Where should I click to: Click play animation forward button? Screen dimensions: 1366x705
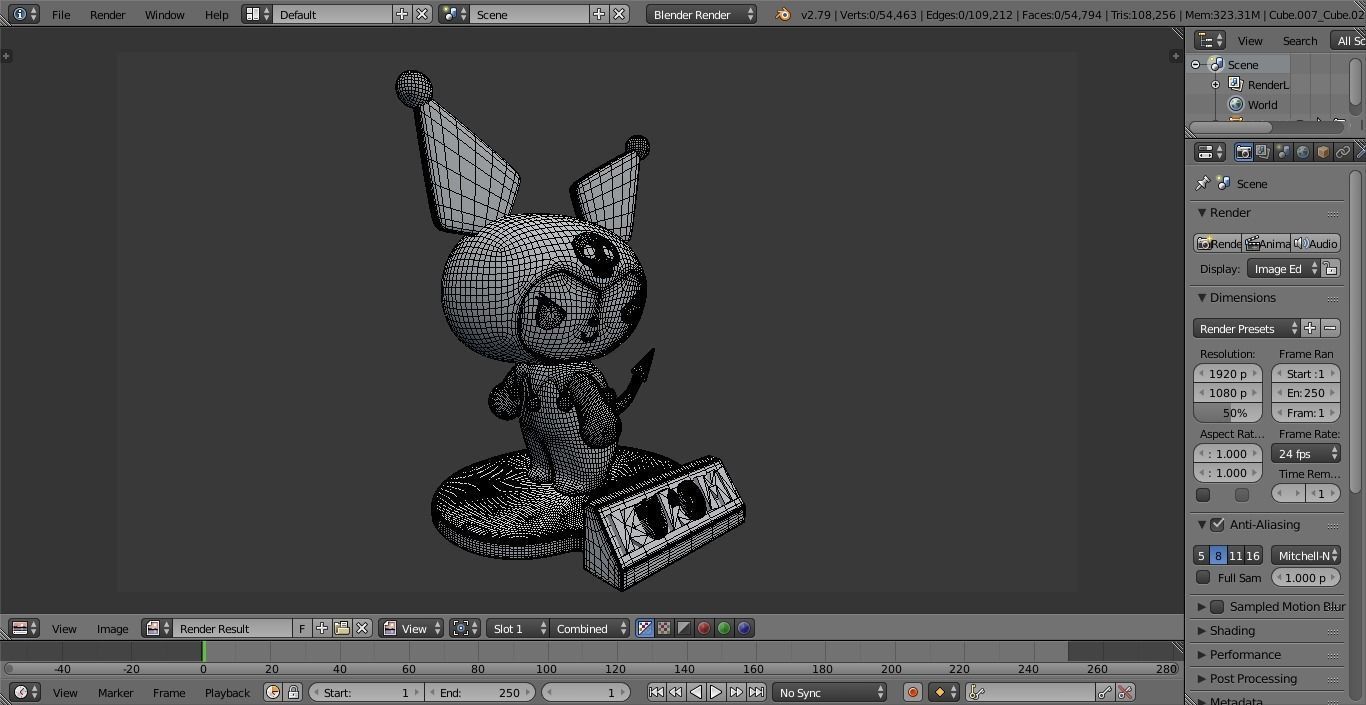(716, 692)
